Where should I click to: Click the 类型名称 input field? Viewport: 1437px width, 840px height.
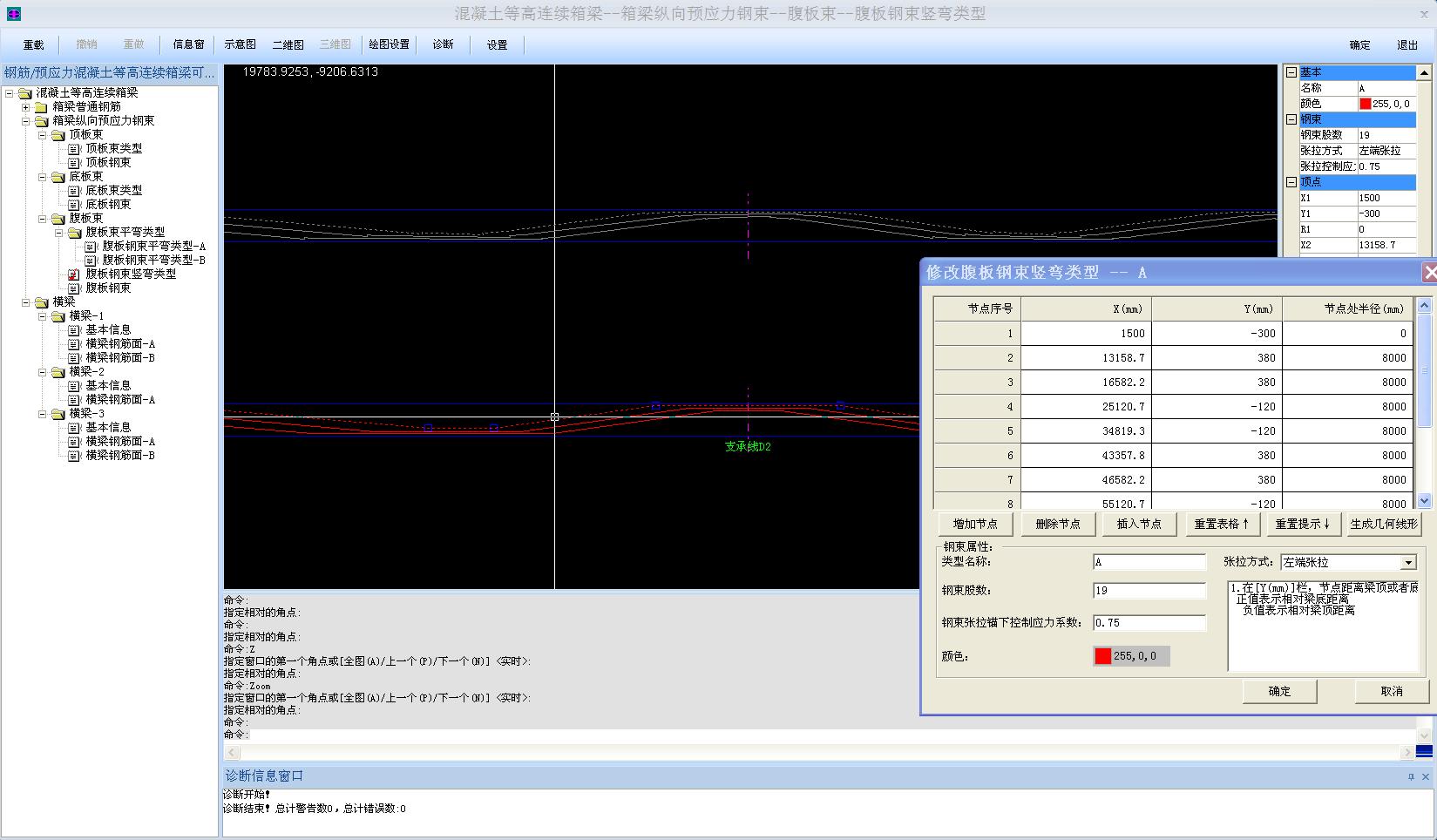(x=1149, y=563)
